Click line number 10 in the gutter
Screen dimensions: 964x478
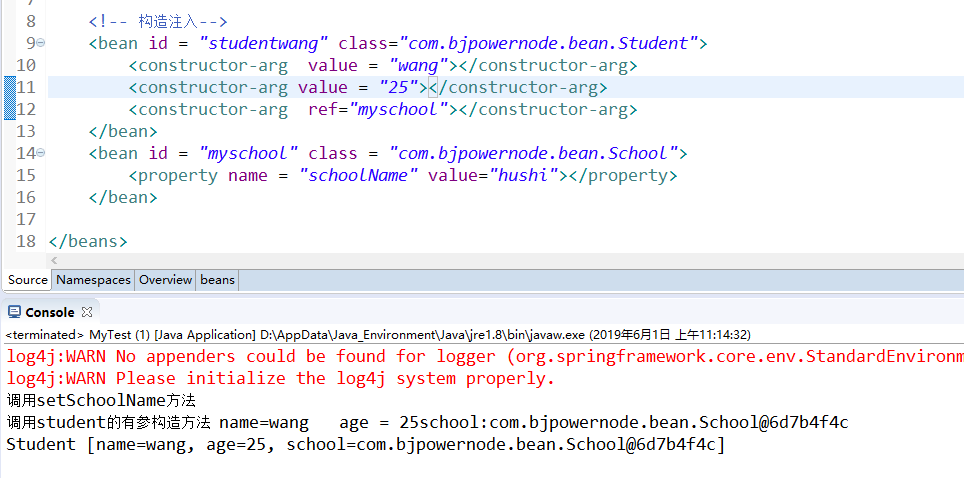tap(26, 65)
